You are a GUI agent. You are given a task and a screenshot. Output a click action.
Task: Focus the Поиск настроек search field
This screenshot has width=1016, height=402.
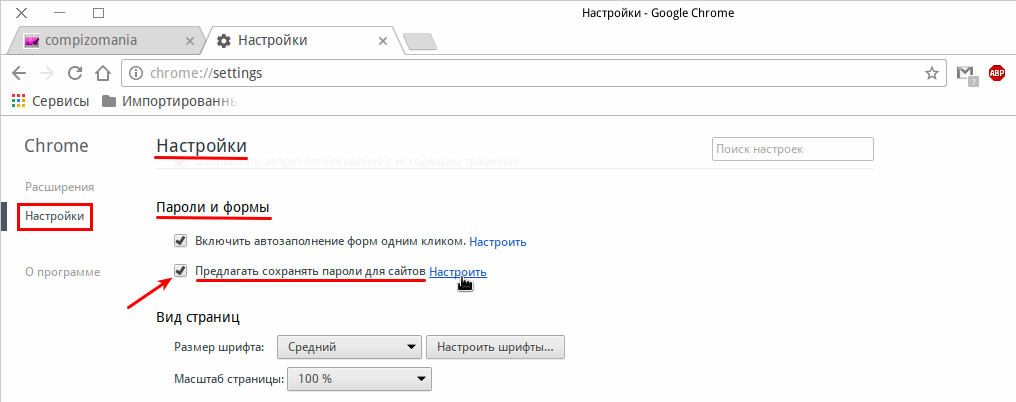tap(793, 149)
